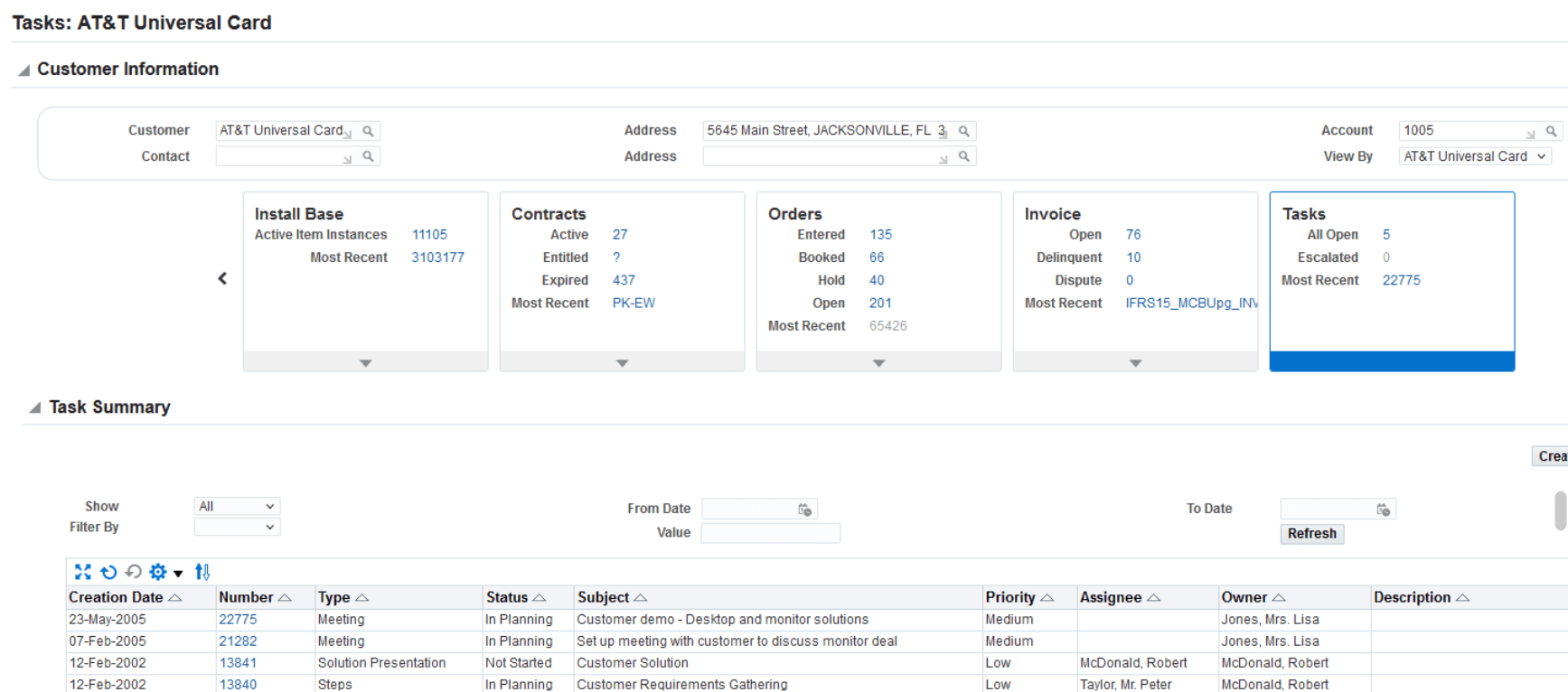
Task: Click Orders Open count 201
Action: pos(880,304)
